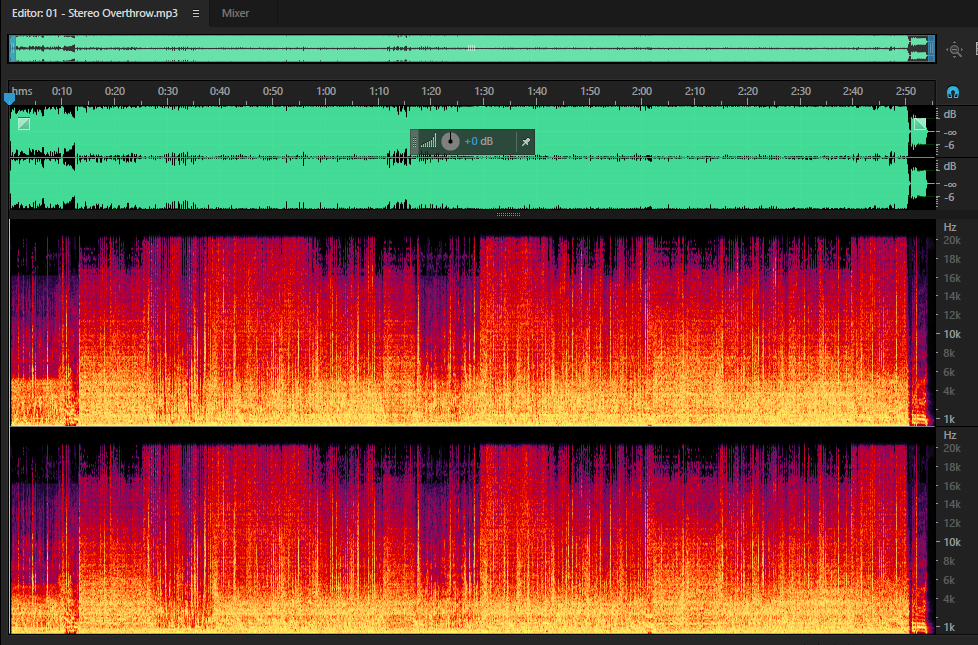Click the blue headphone preview icon
This screenshot has height=645, width=978.
coord(952,92)
